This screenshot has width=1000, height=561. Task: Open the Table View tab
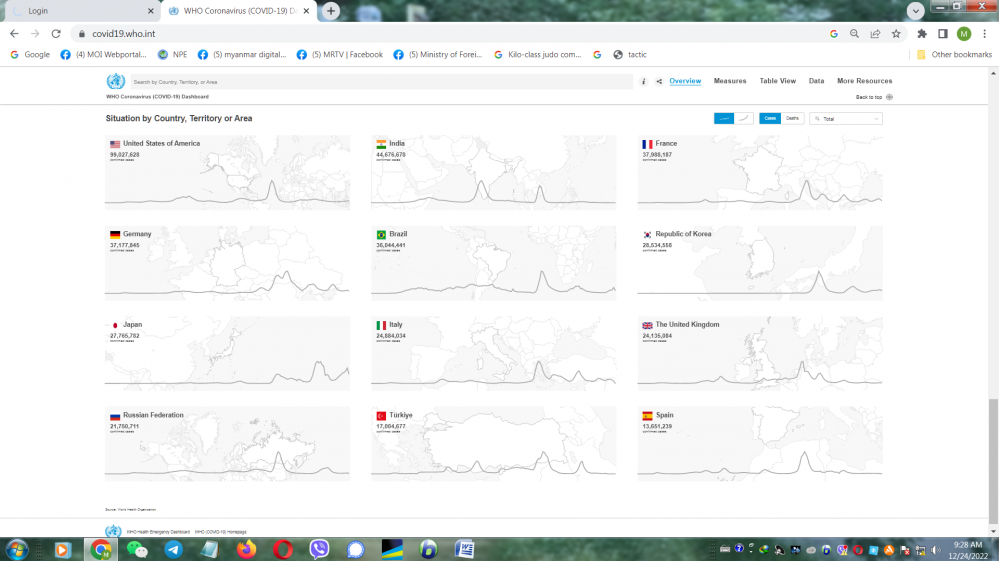pyautogui.click(x=777, y=81)
